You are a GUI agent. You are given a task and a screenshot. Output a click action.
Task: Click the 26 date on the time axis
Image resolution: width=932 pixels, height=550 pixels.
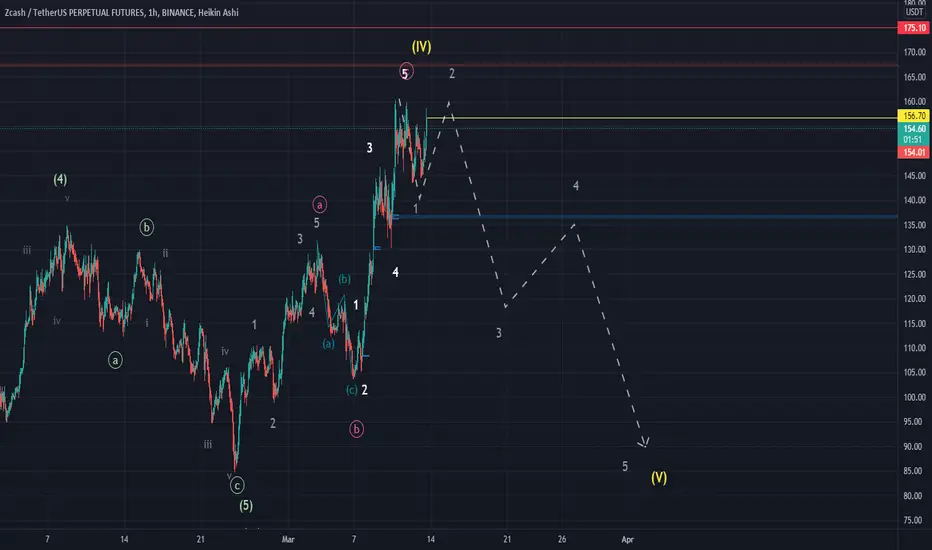[562, 539]
